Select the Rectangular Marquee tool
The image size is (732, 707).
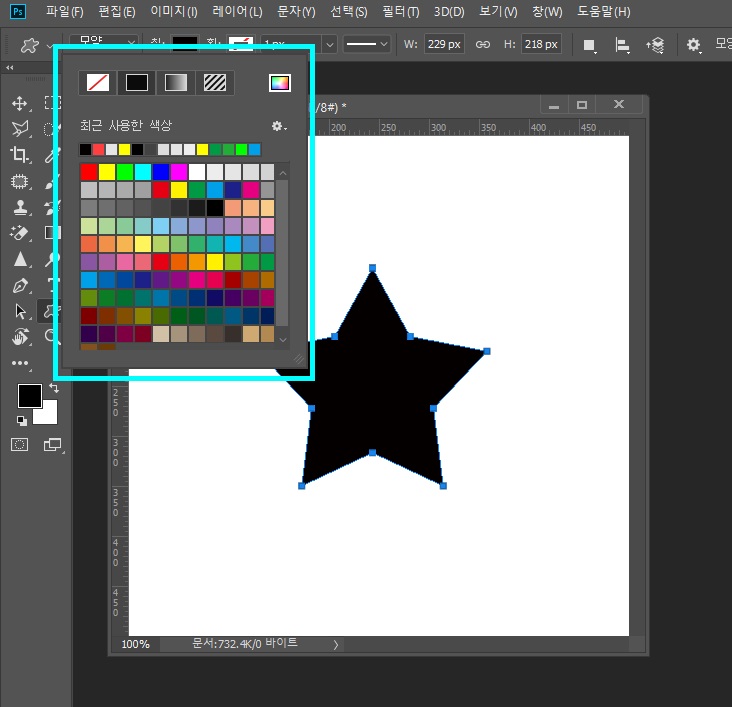(51, 103)
